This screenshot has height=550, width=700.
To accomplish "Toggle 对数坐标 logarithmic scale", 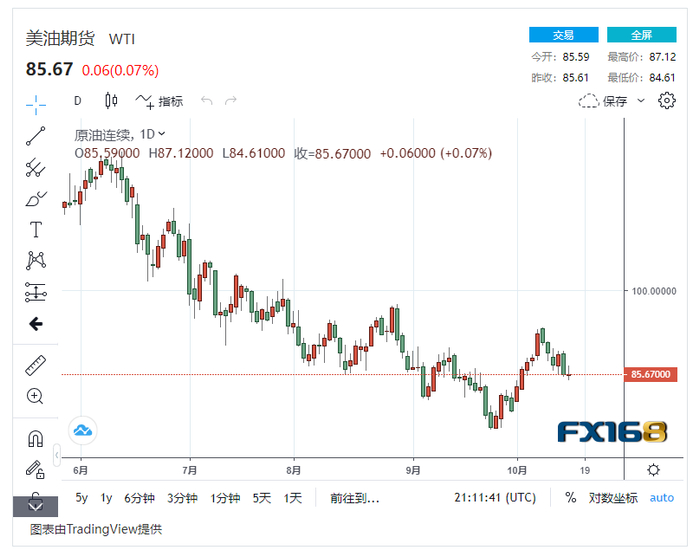I will pos(612,497).
